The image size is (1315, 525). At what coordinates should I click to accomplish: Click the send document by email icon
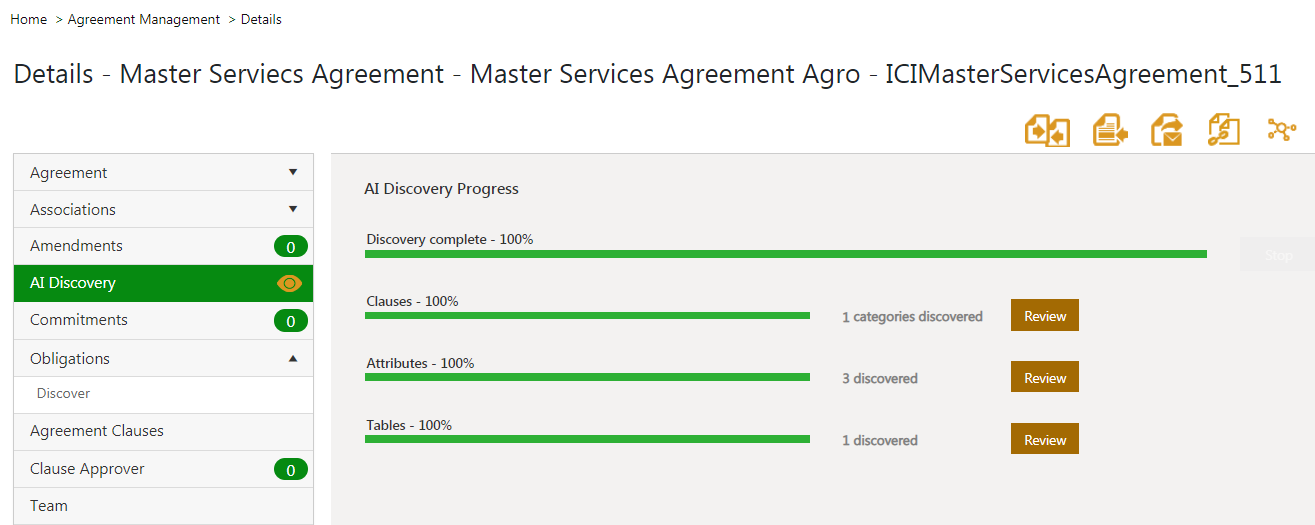point(1167,131)
